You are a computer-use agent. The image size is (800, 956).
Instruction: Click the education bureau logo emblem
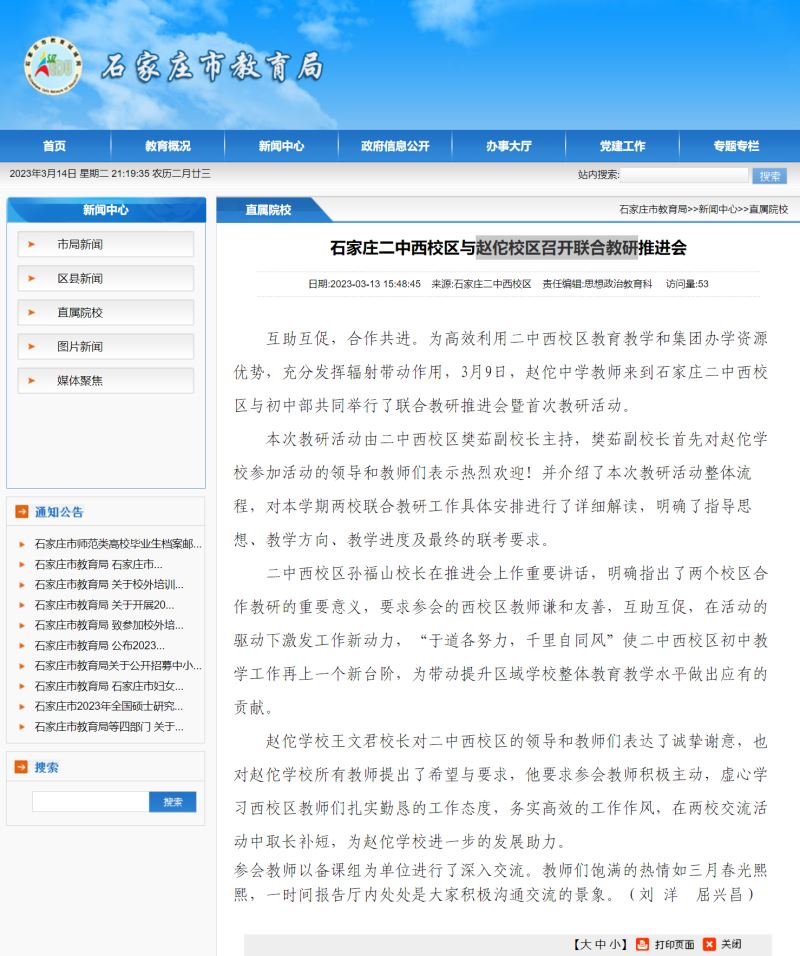[x=52, y=66]
